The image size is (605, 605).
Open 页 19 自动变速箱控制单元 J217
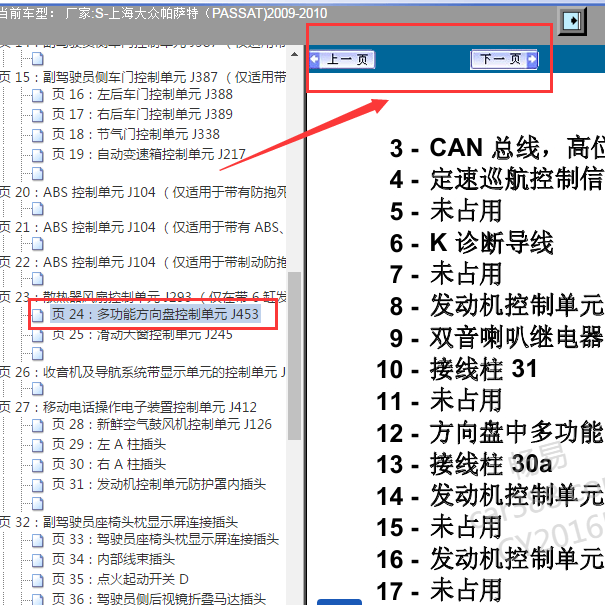point(149,154)
